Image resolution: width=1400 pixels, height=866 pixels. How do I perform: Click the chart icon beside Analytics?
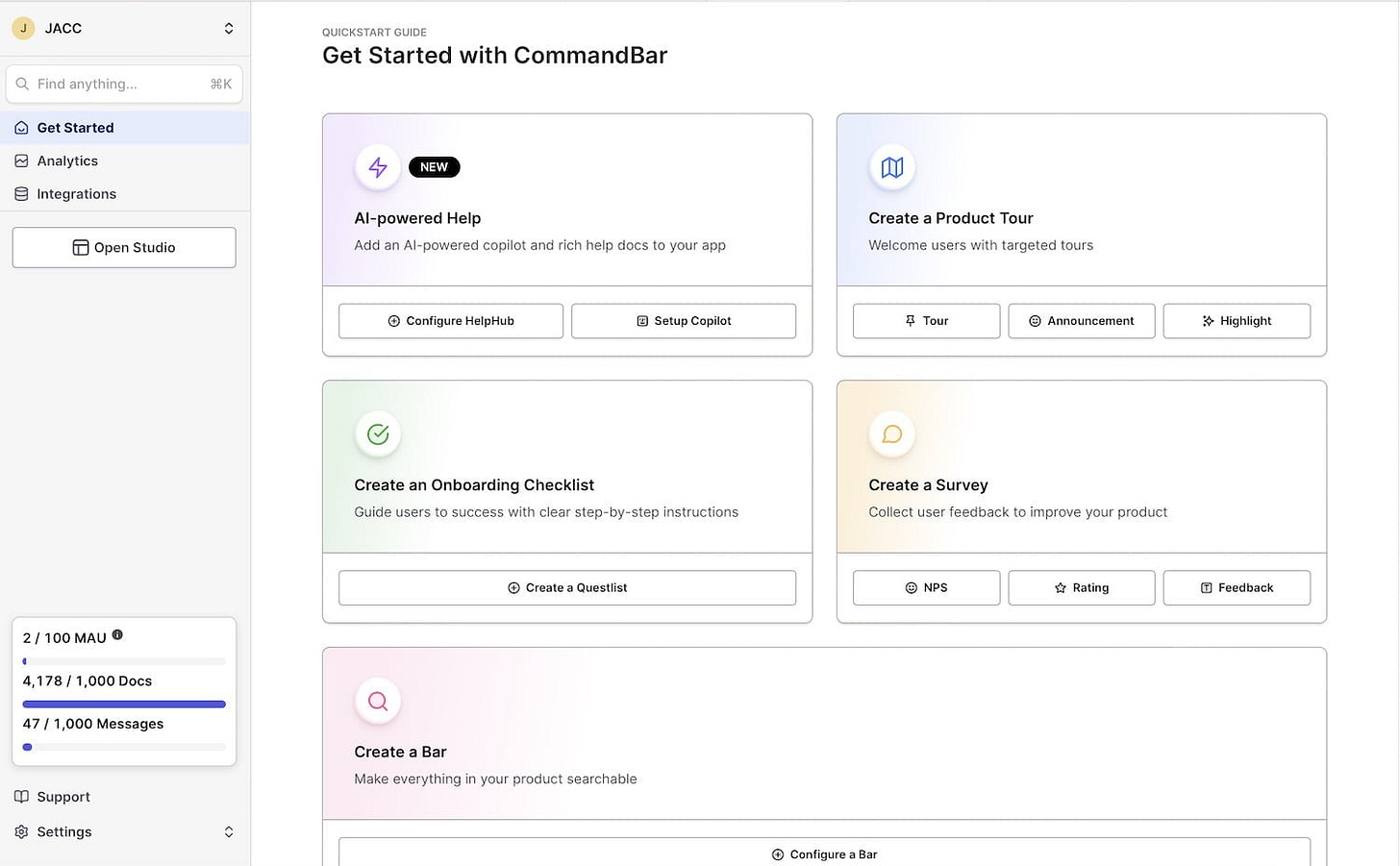click(x=21, y=161)
